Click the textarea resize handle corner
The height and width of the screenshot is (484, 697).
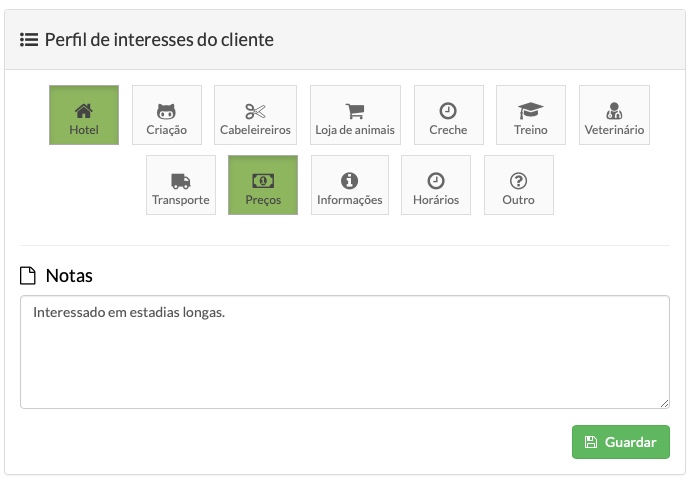pos(665,403)
